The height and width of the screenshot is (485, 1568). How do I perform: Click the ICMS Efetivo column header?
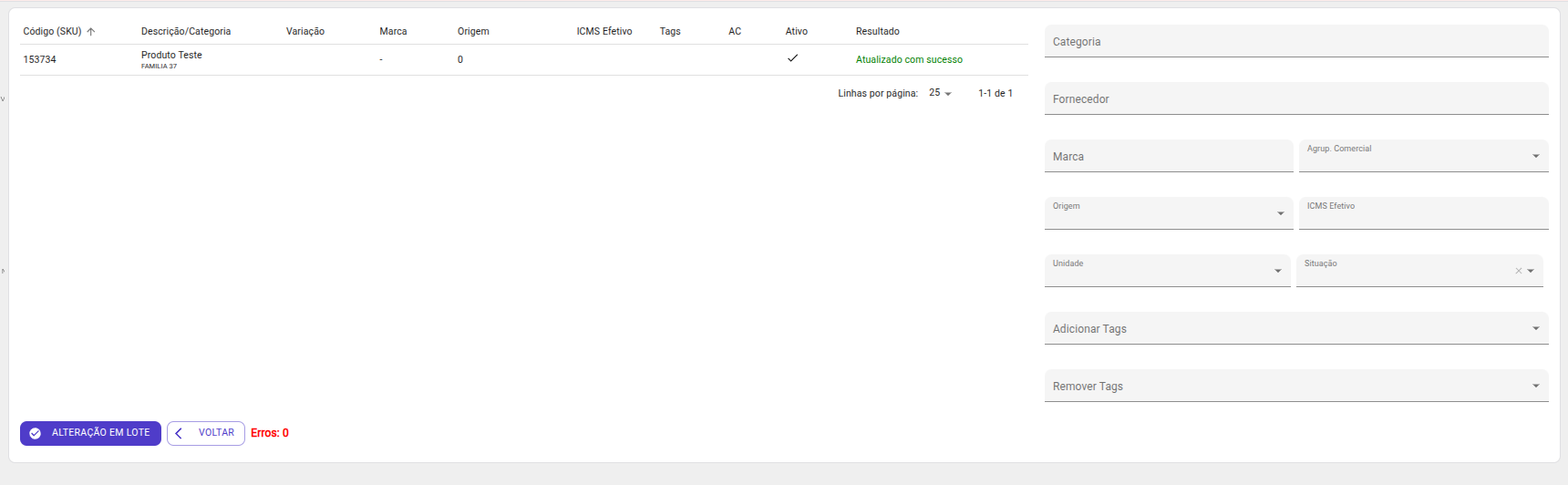click(x=604, y=32)
